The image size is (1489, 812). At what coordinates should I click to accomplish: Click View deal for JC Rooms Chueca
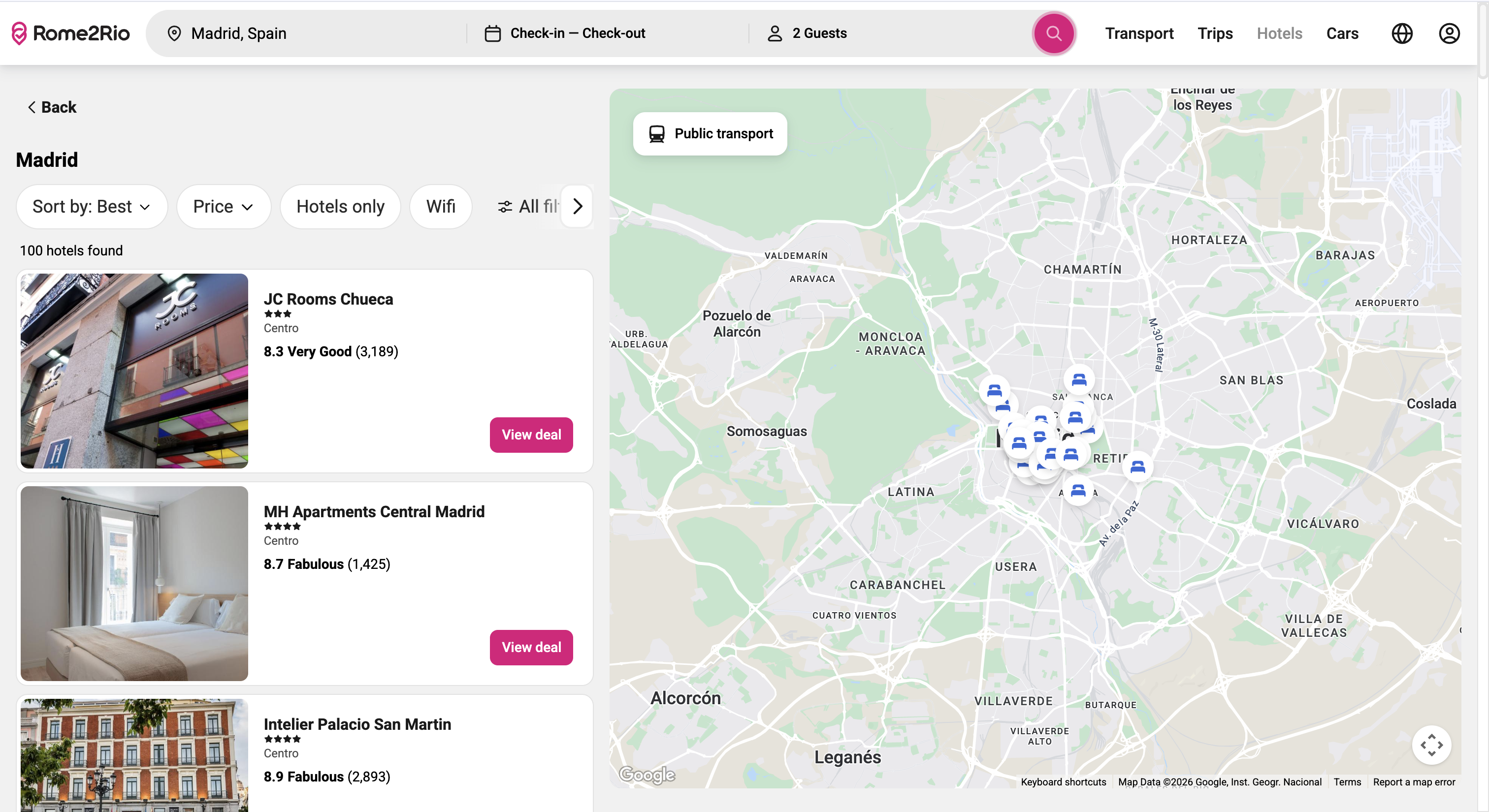pos(531,435)
